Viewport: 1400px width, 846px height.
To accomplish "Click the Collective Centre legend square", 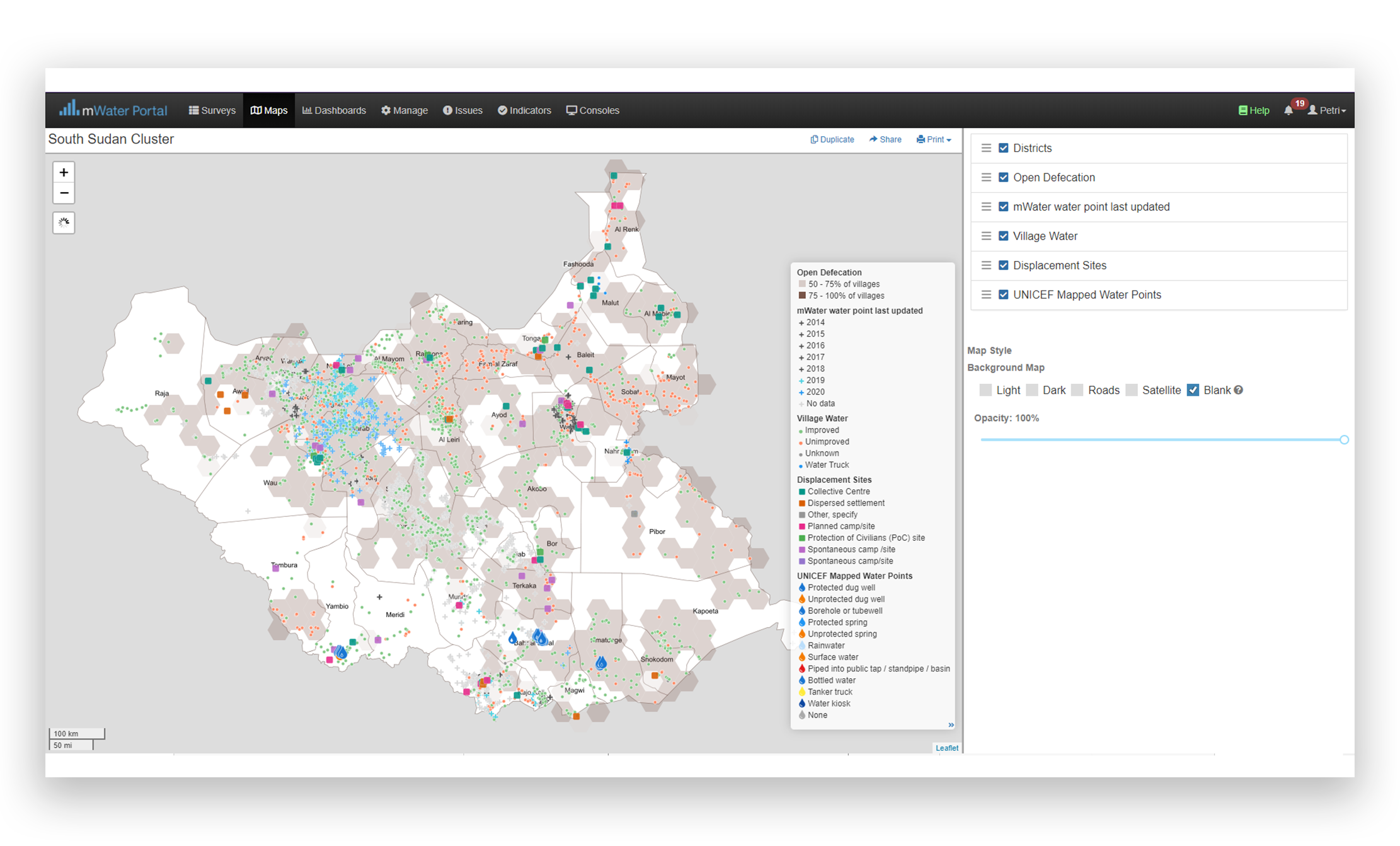I will pos(802,492).
